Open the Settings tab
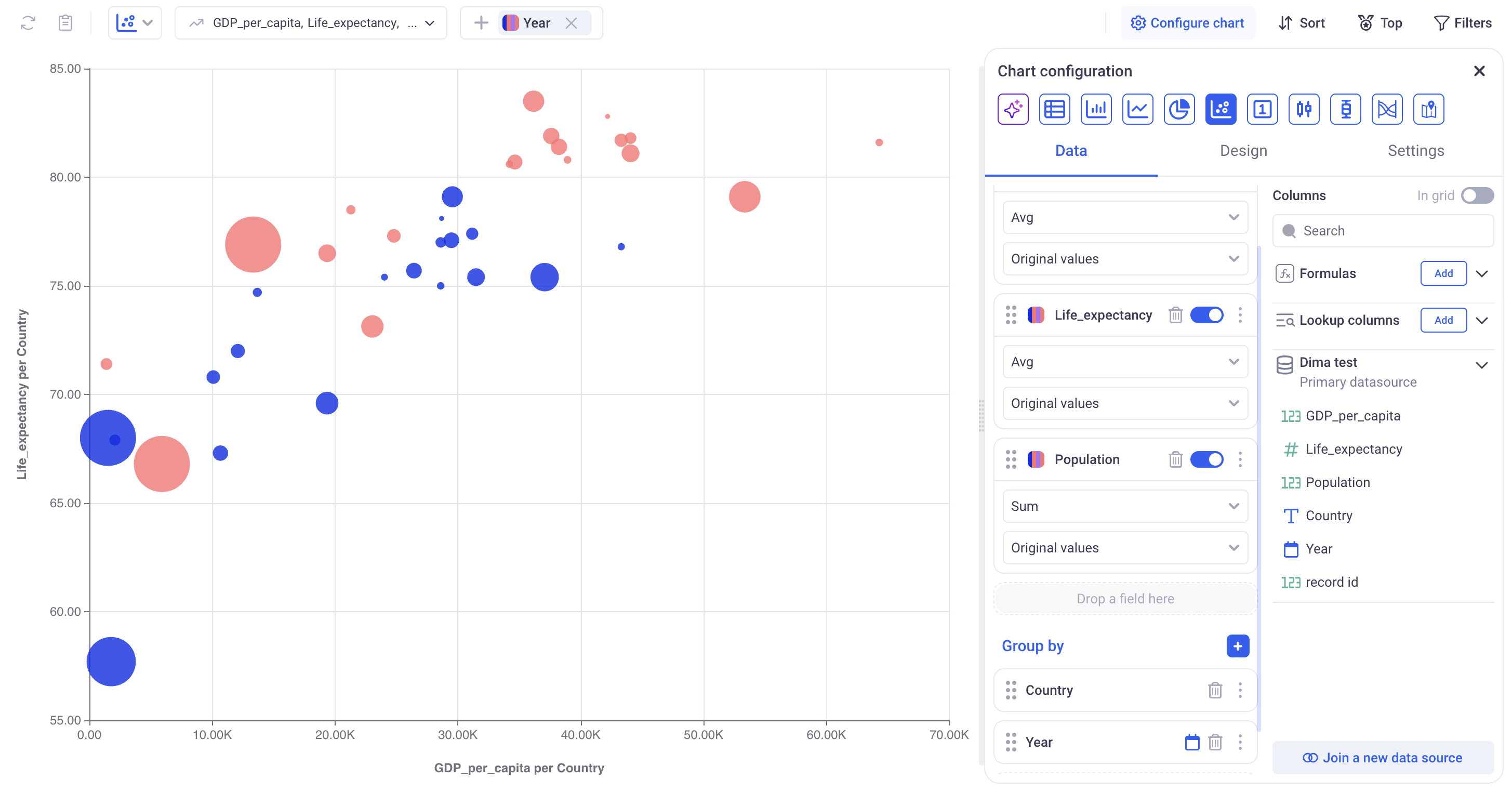Viewport: 1512px width, 792px height. tap(1415, 151)
